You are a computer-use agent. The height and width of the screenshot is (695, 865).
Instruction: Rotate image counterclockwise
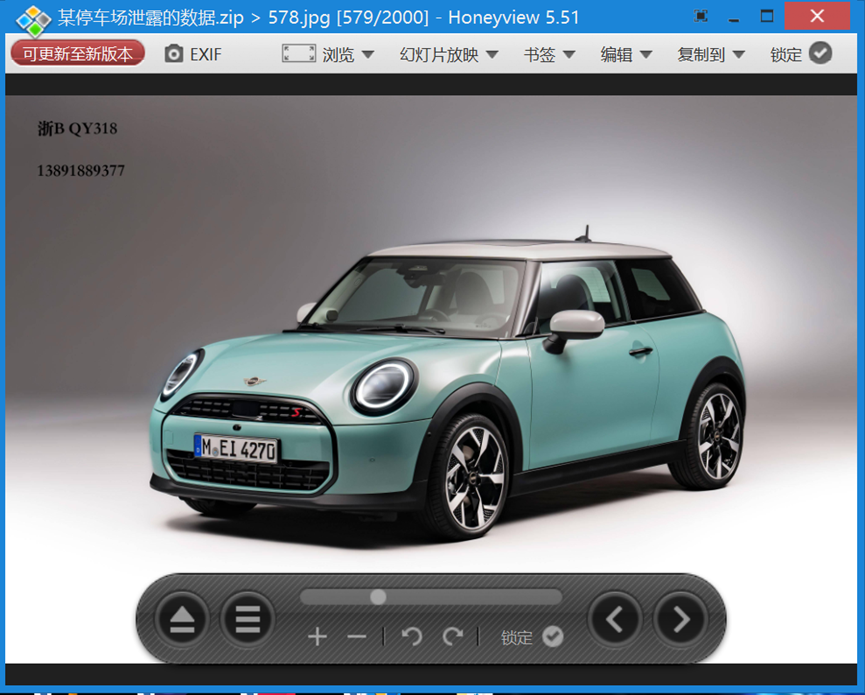click(x=411, y=637)
